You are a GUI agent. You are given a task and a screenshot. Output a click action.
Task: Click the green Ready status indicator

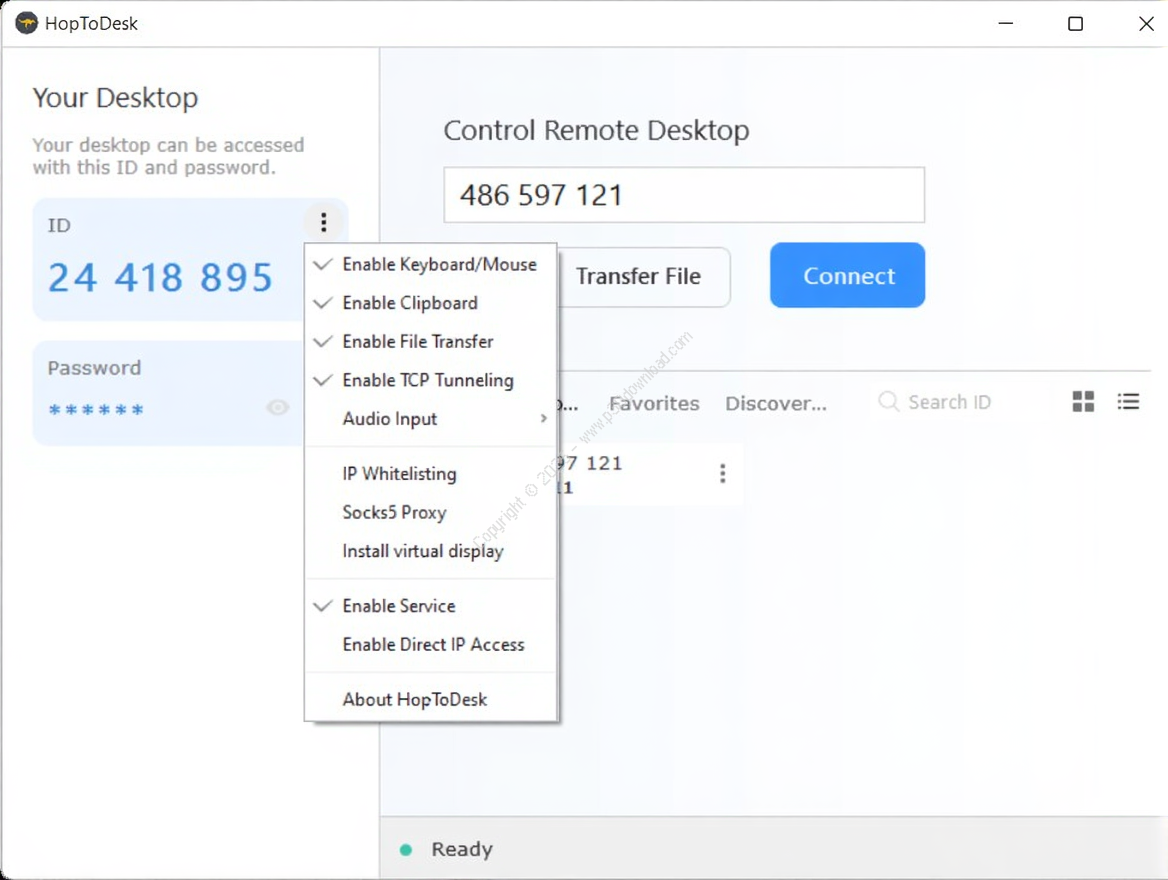pos(406,850)
